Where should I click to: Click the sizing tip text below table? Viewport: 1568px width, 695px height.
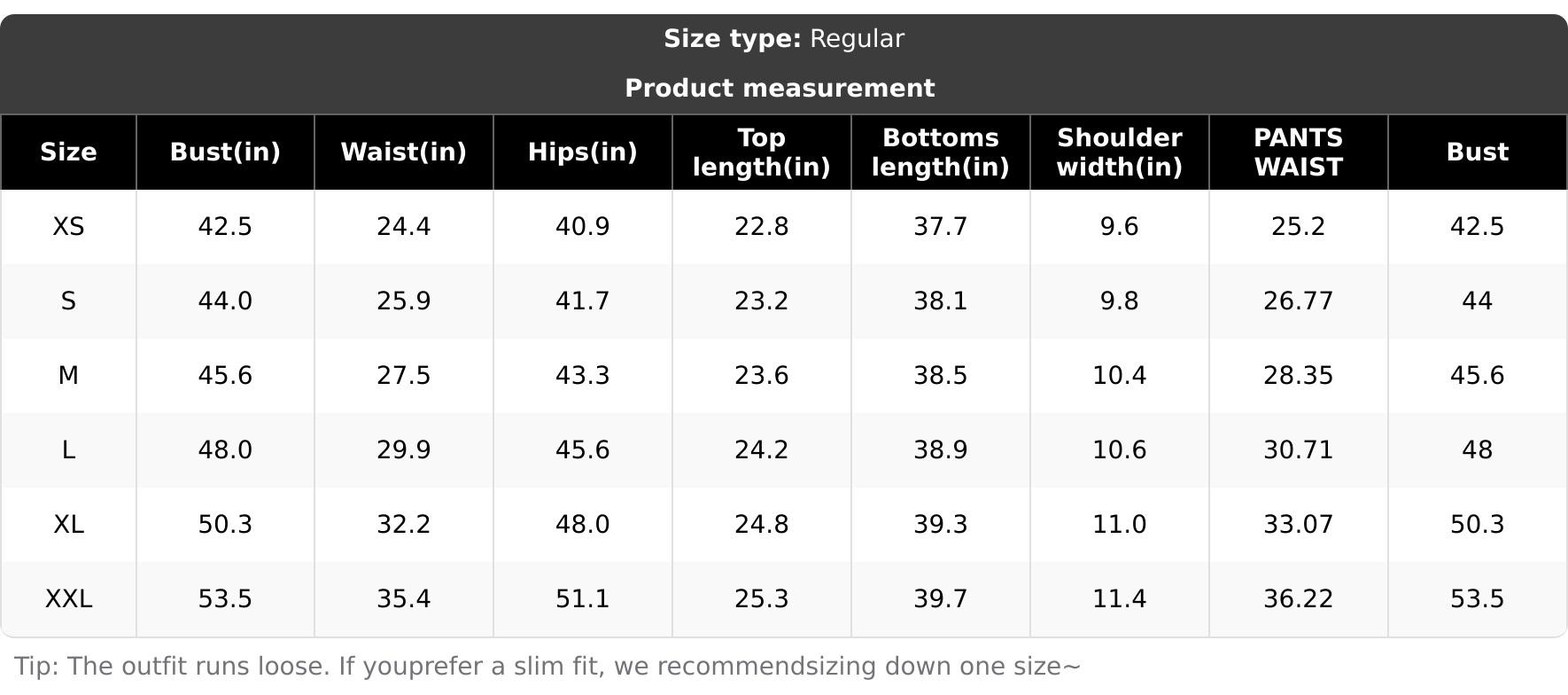(x=547, y=666)
